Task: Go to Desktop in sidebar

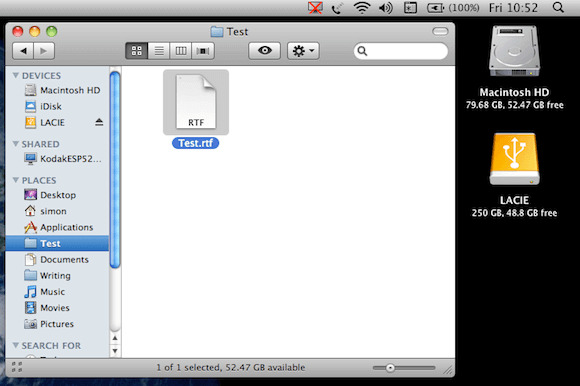Action: [57, 195]
